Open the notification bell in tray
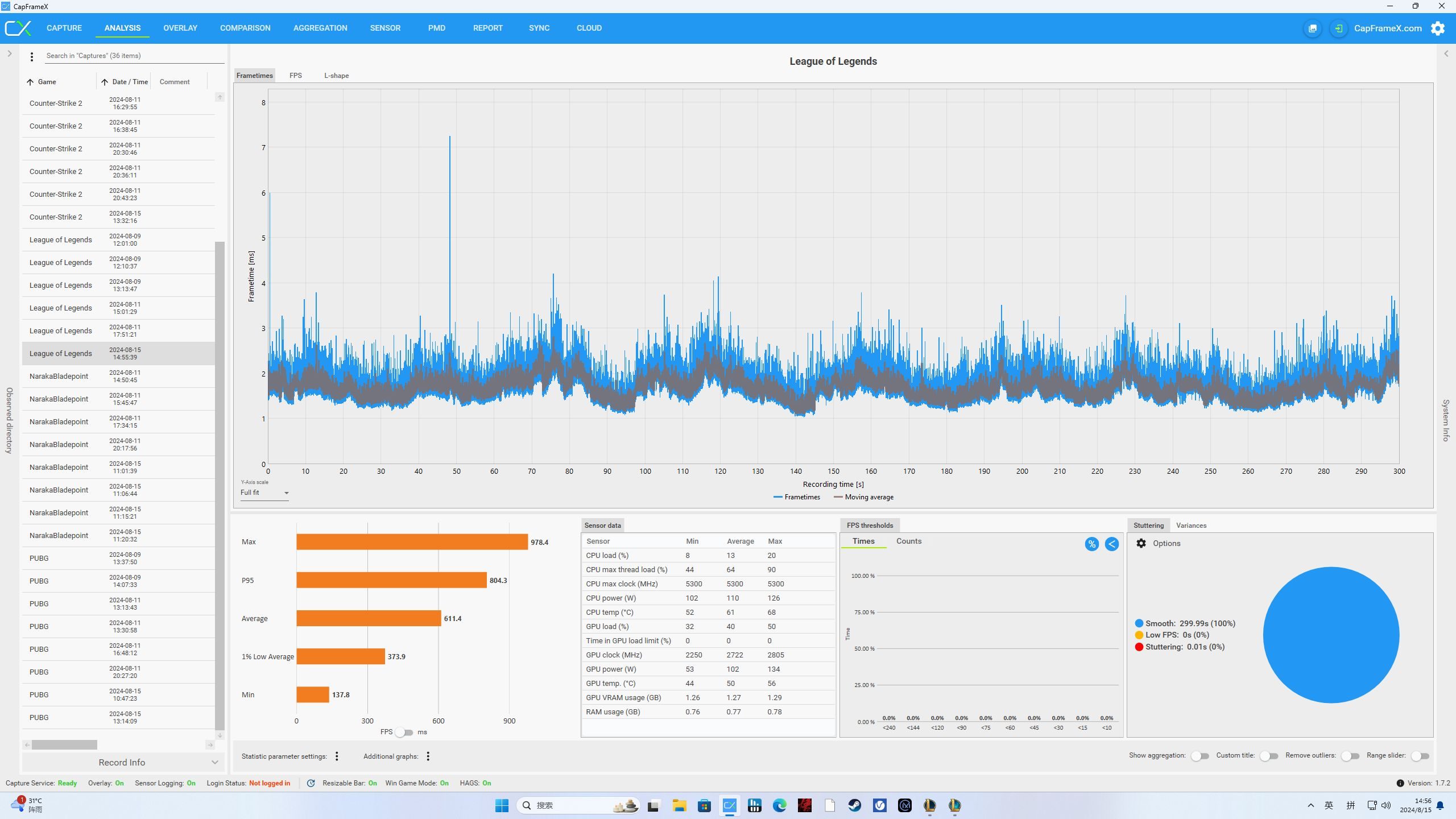This screenshot has width=1456, height=819. point(1440,805)
